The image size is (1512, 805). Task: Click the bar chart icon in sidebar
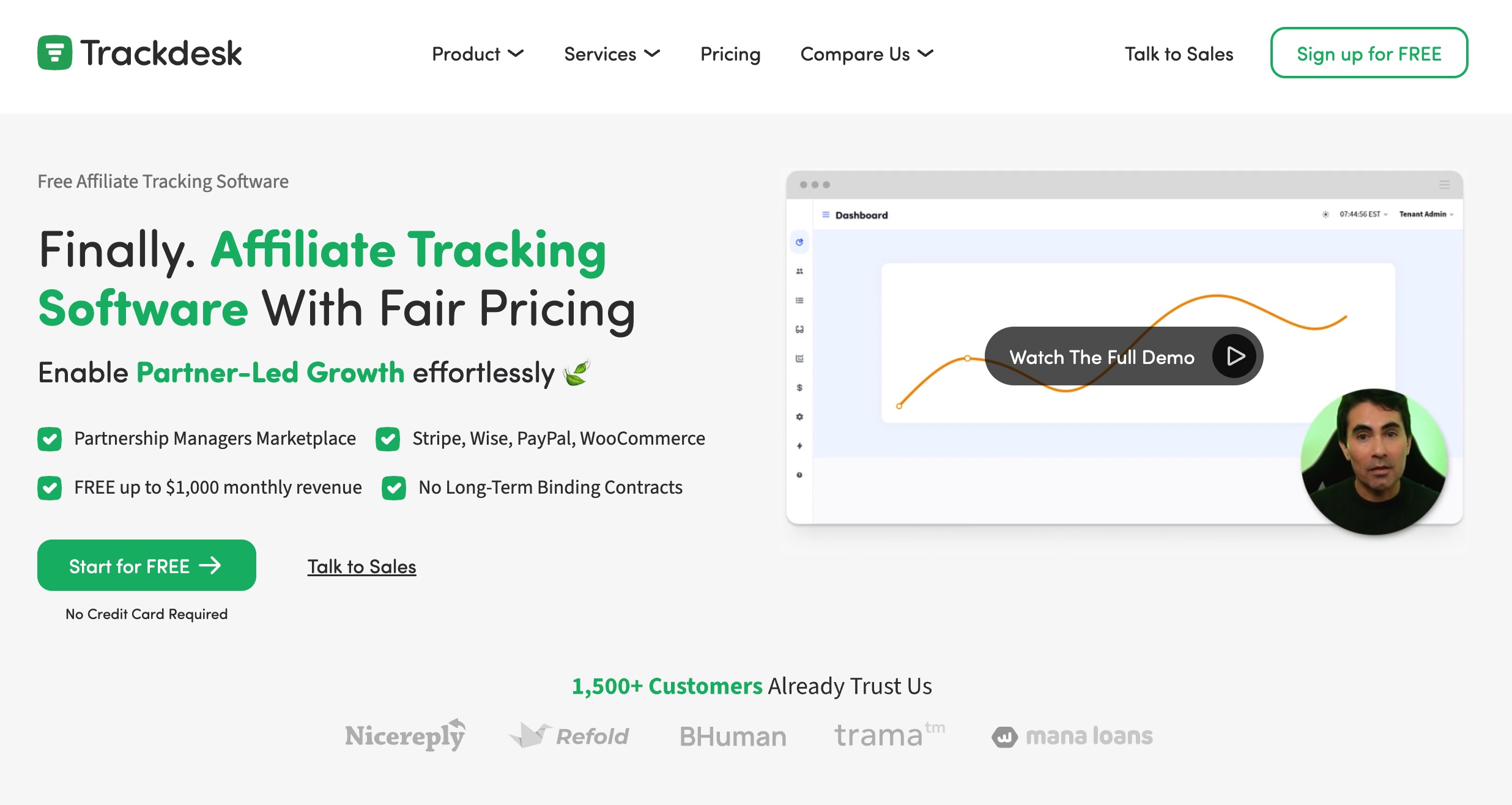[799, 359]
